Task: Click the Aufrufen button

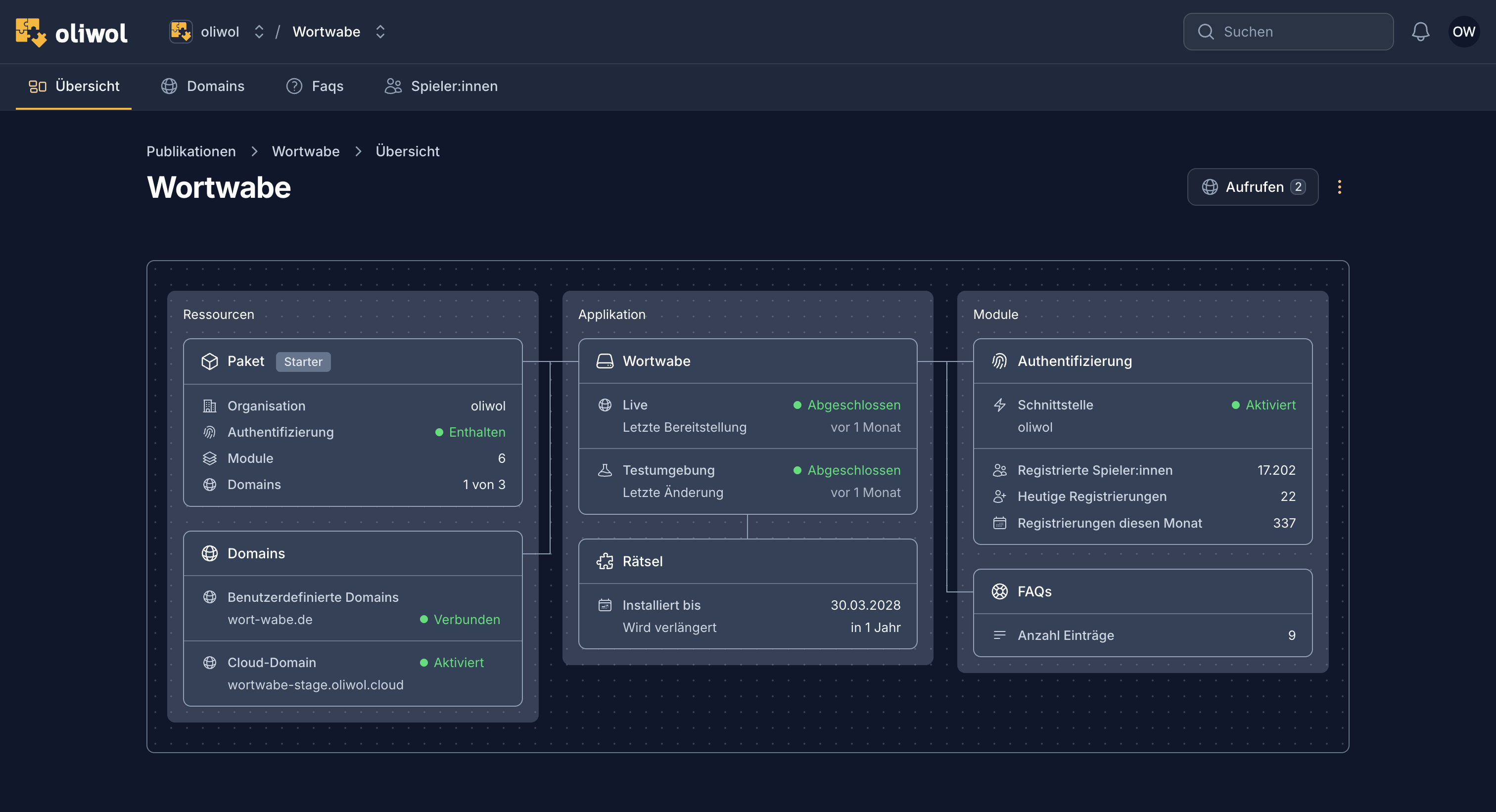Action: point(1253,187)
